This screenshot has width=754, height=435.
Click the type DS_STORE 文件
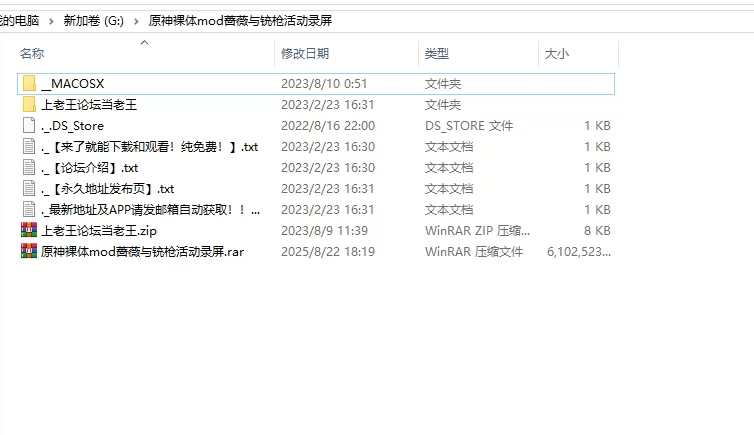click(469, 125)
